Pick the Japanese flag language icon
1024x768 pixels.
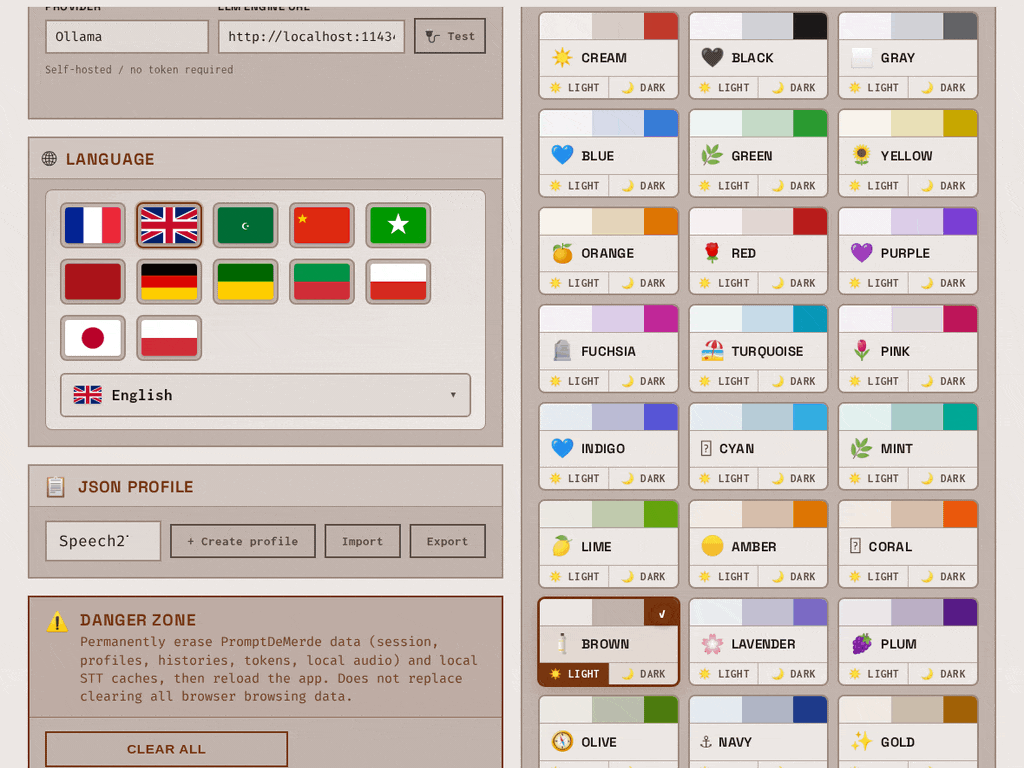93,338
